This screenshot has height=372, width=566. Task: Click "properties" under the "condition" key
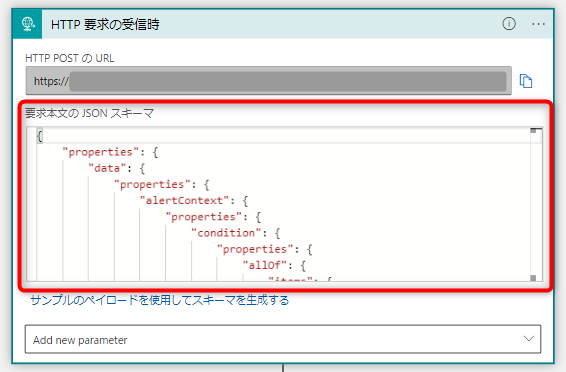click(255, 249)
